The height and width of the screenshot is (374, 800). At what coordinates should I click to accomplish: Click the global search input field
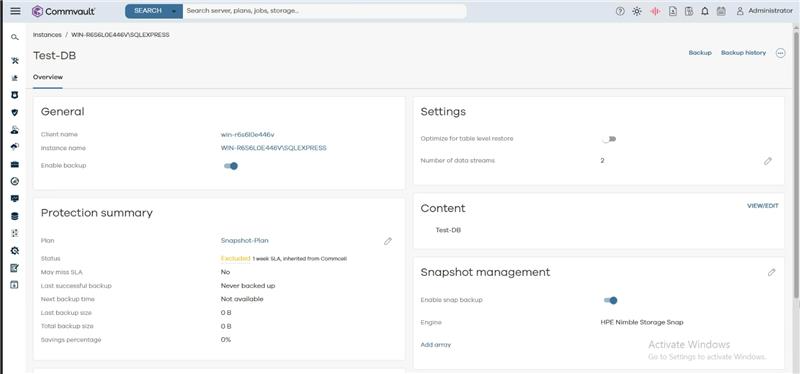[x=324, y=11]
